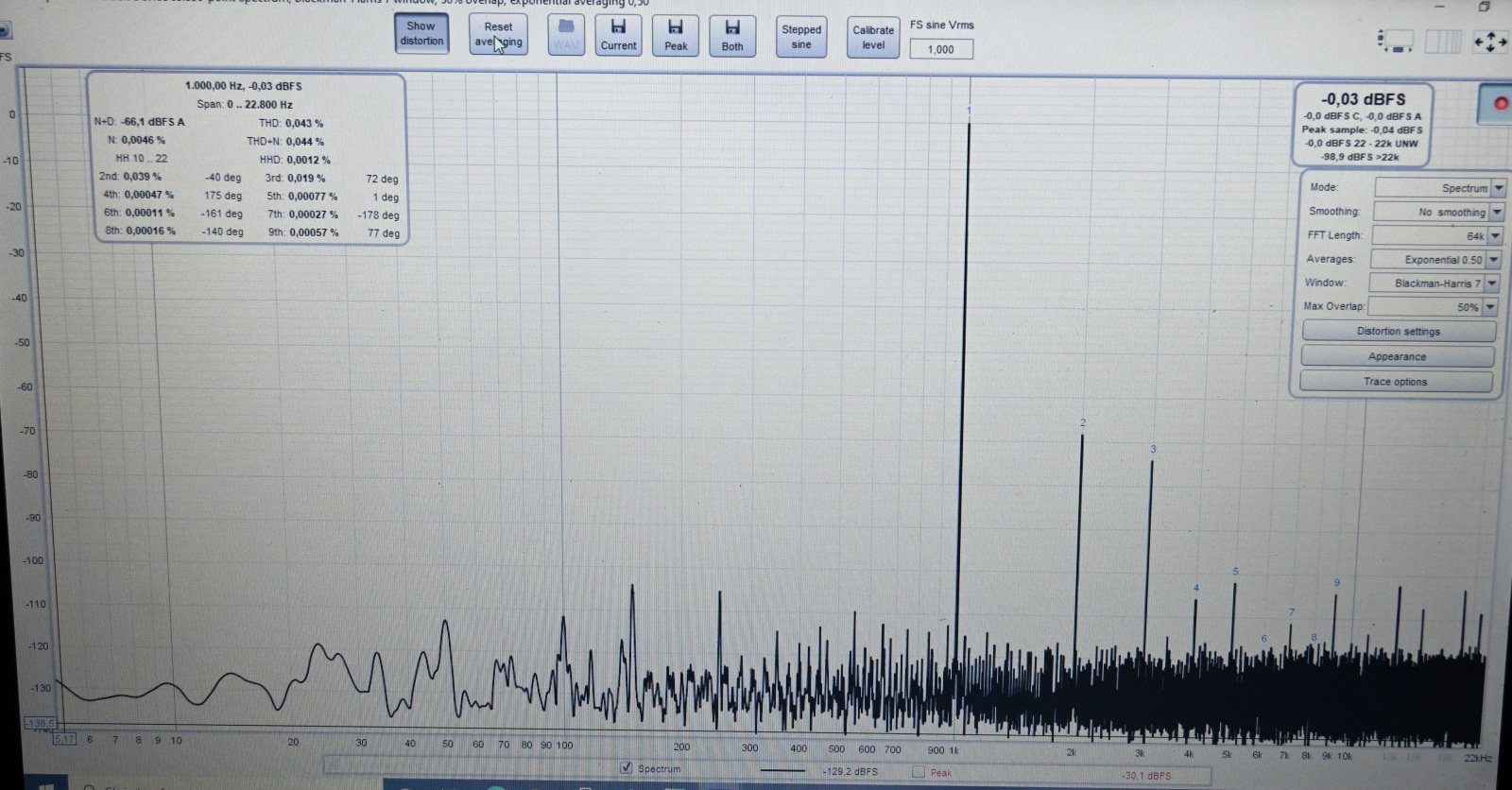1512x790 pixels.
Task: Click the THD+N: 0,044 % reading
Action: coord(285,142)
